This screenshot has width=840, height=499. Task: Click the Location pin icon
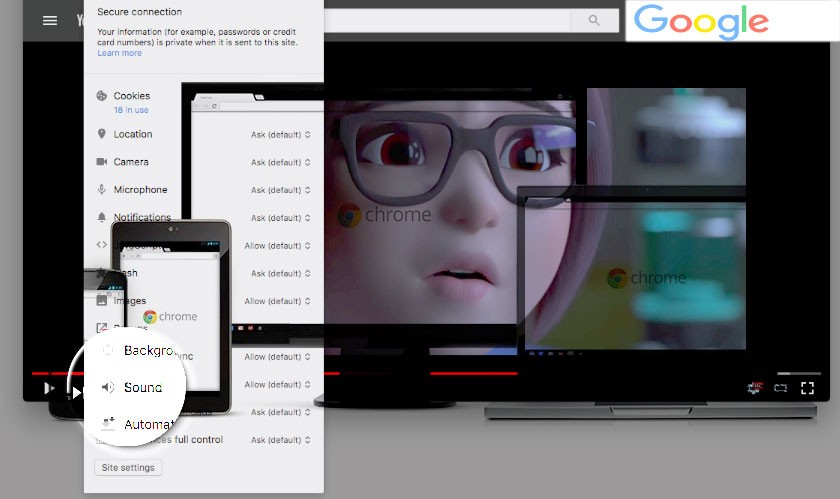tap(102, 134)
